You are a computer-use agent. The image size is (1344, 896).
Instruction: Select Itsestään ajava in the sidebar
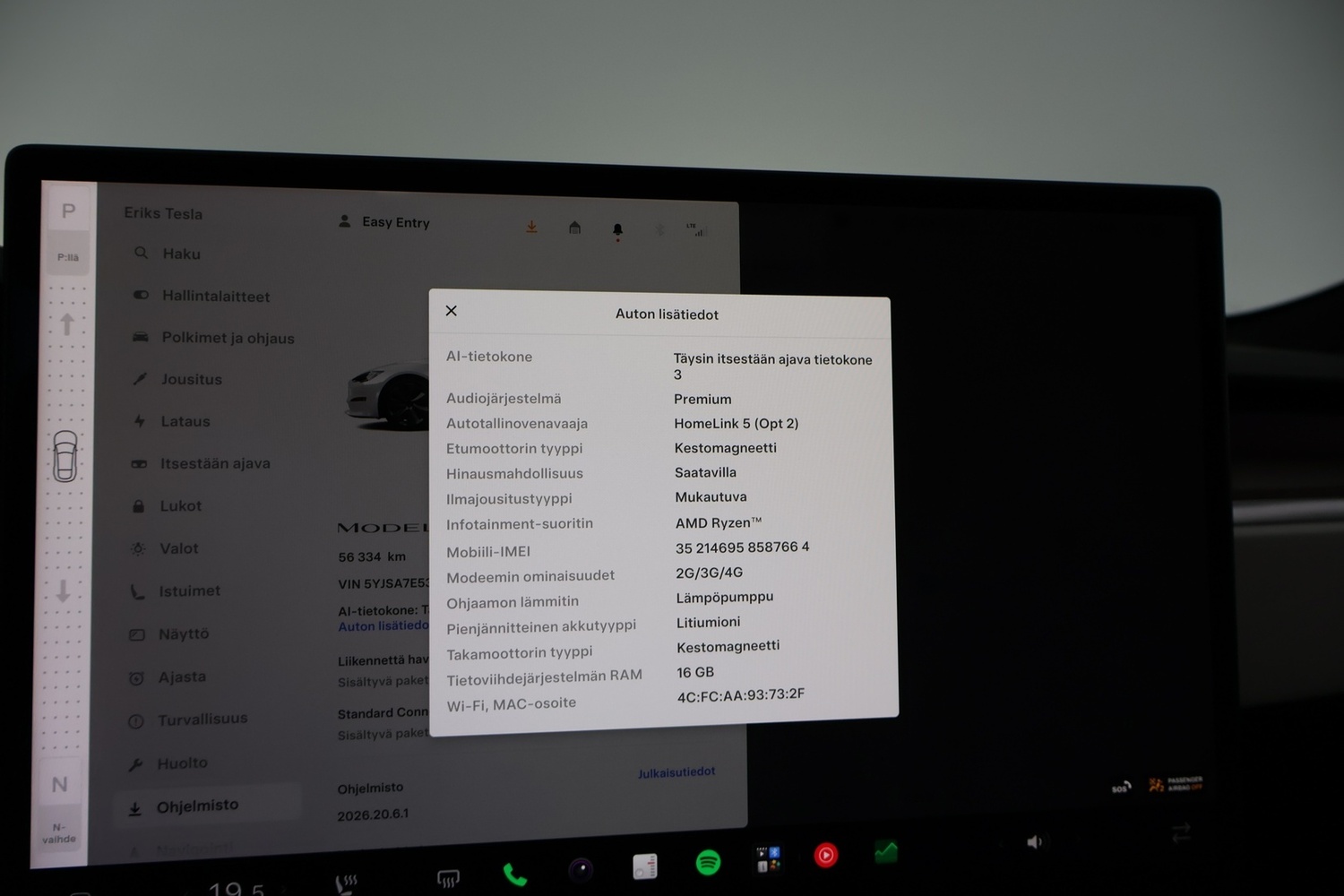(x=200, y=463)
